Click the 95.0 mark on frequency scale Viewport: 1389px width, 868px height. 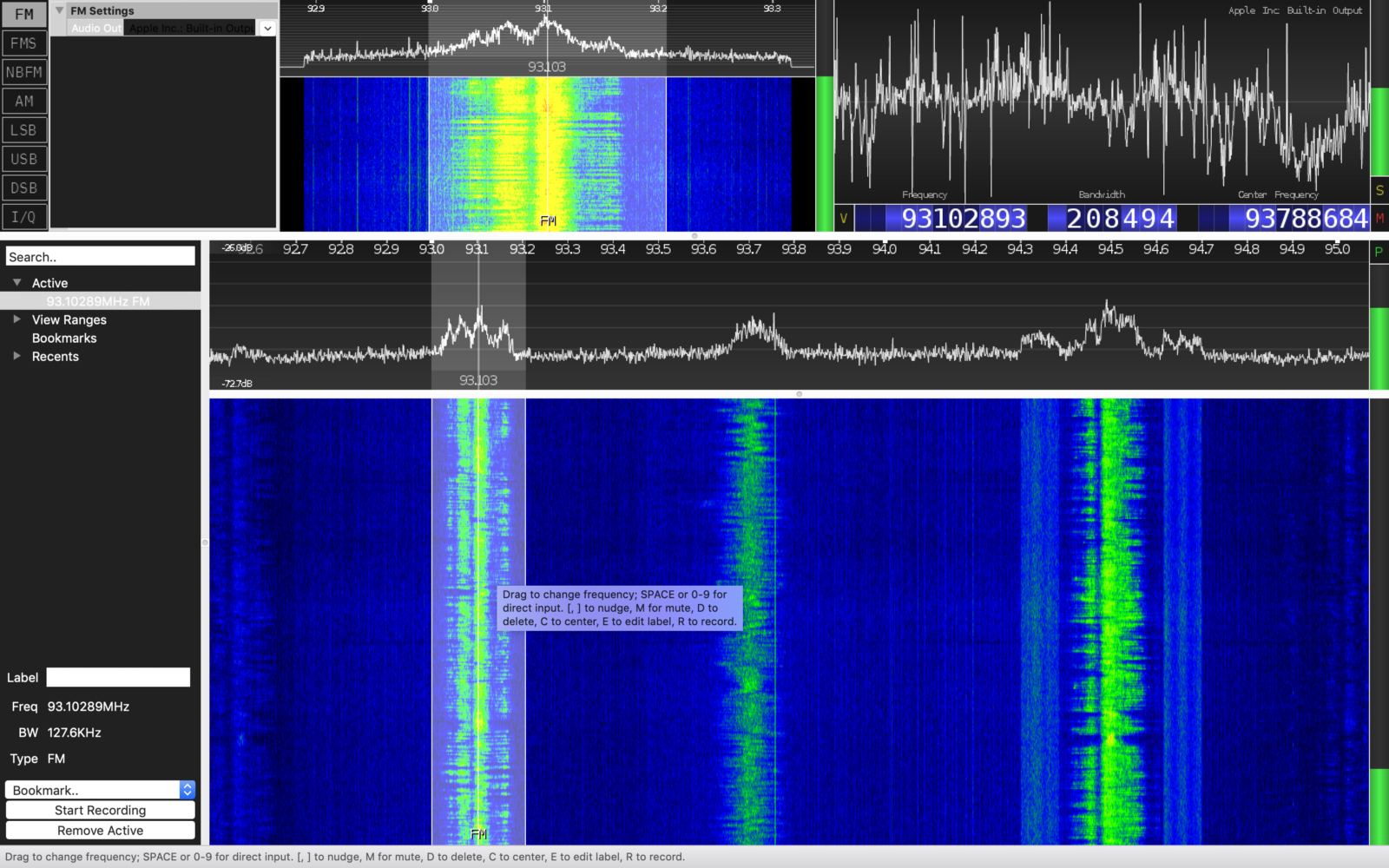point(1337,249)
